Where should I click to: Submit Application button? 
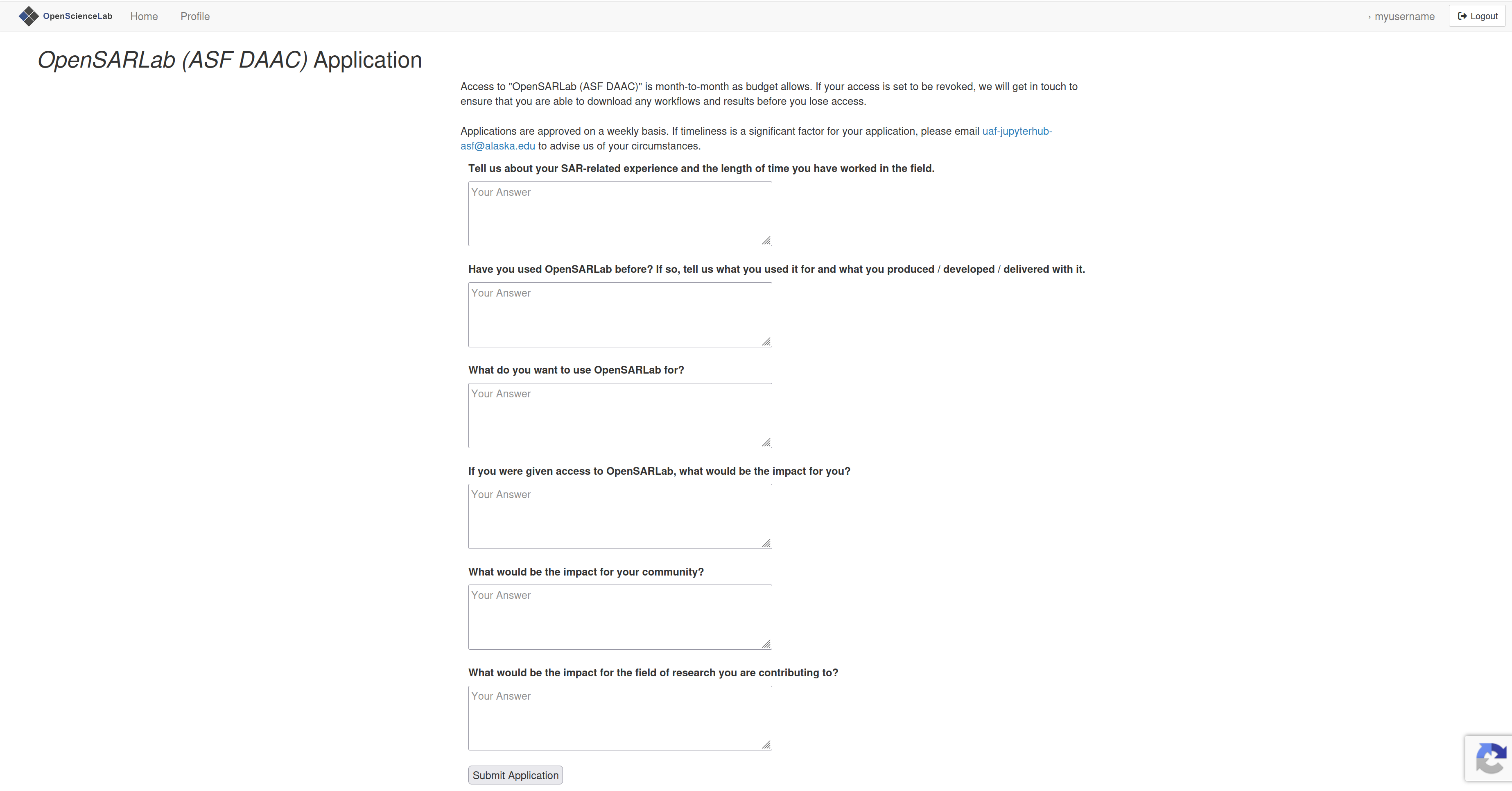click(515, 775)
